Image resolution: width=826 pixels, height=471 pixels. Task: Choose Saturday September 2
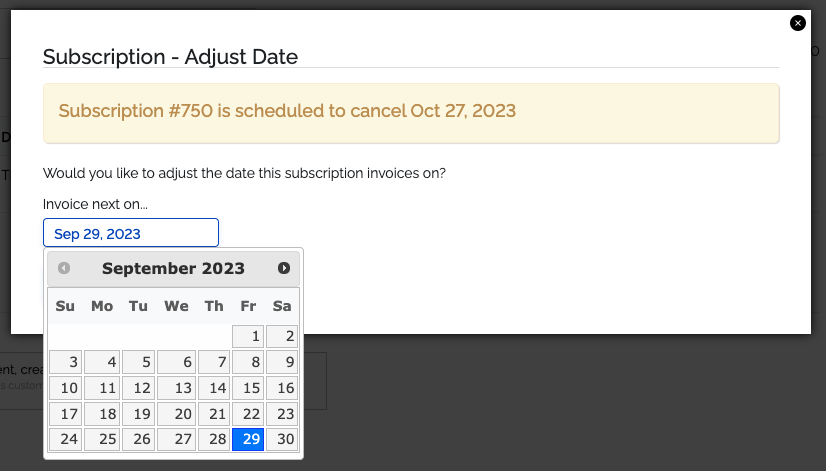(x=282, y=336)
